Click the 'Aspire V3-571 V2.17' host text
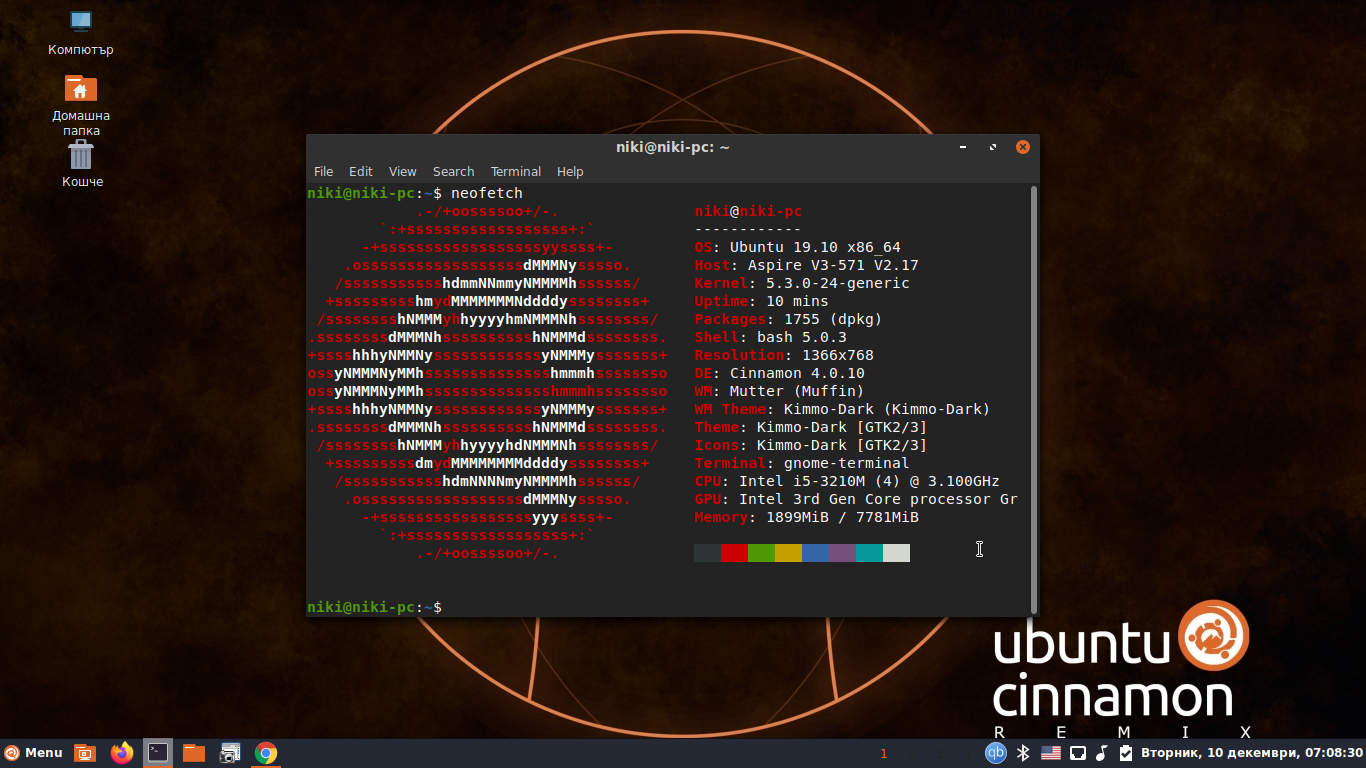Image resolution: width=1366 pixels, height=768 pixels. tap(833, 265)
